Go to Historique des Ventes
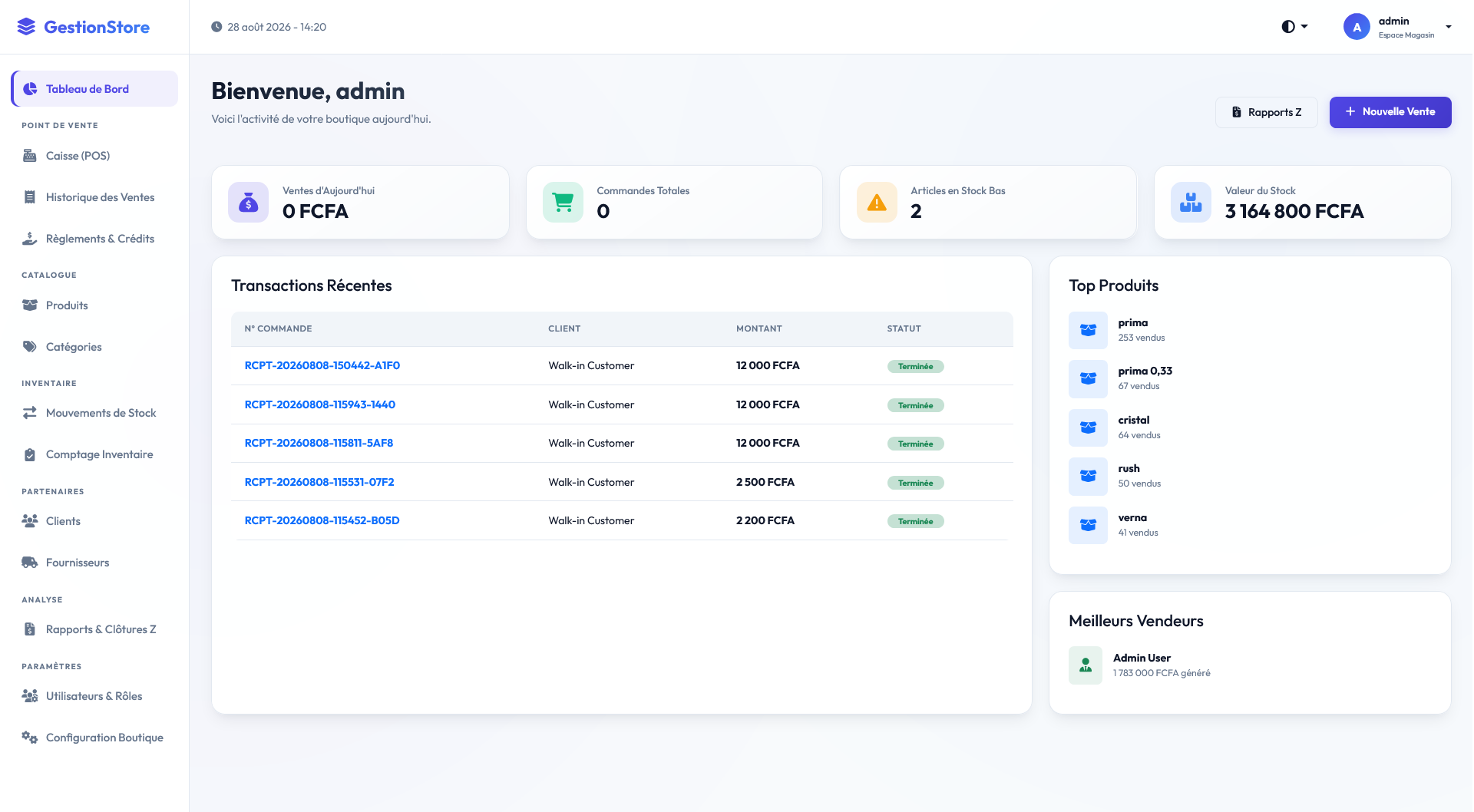 coord(94,197)
